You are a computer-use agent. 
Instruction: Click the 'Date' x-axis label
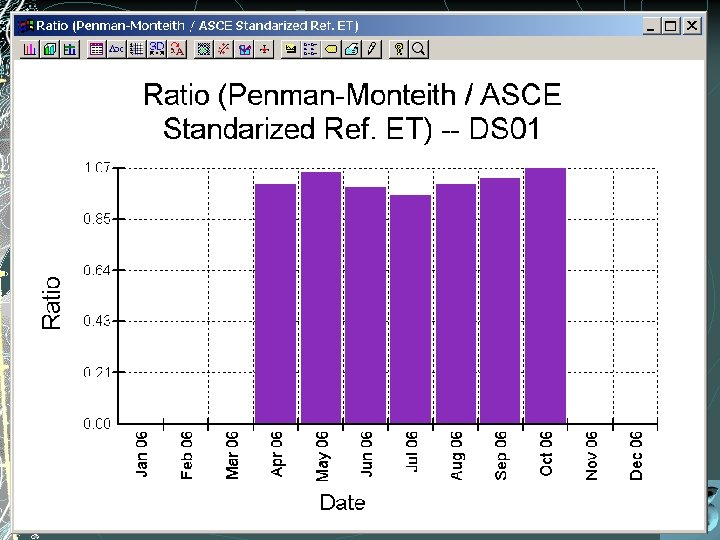pyautogui.click(x=343, y=502)
